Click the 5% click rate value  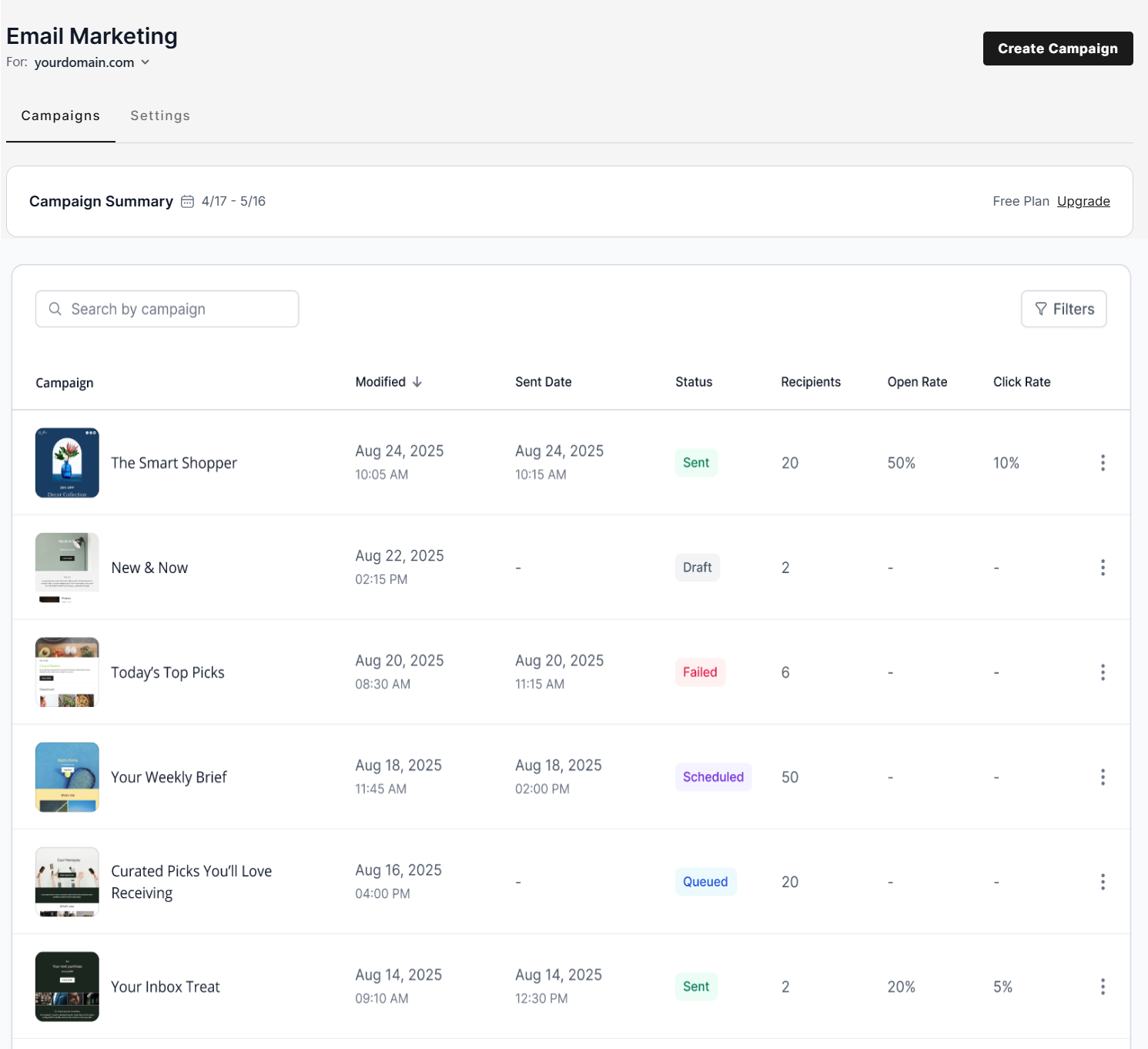pos(1002,987)
